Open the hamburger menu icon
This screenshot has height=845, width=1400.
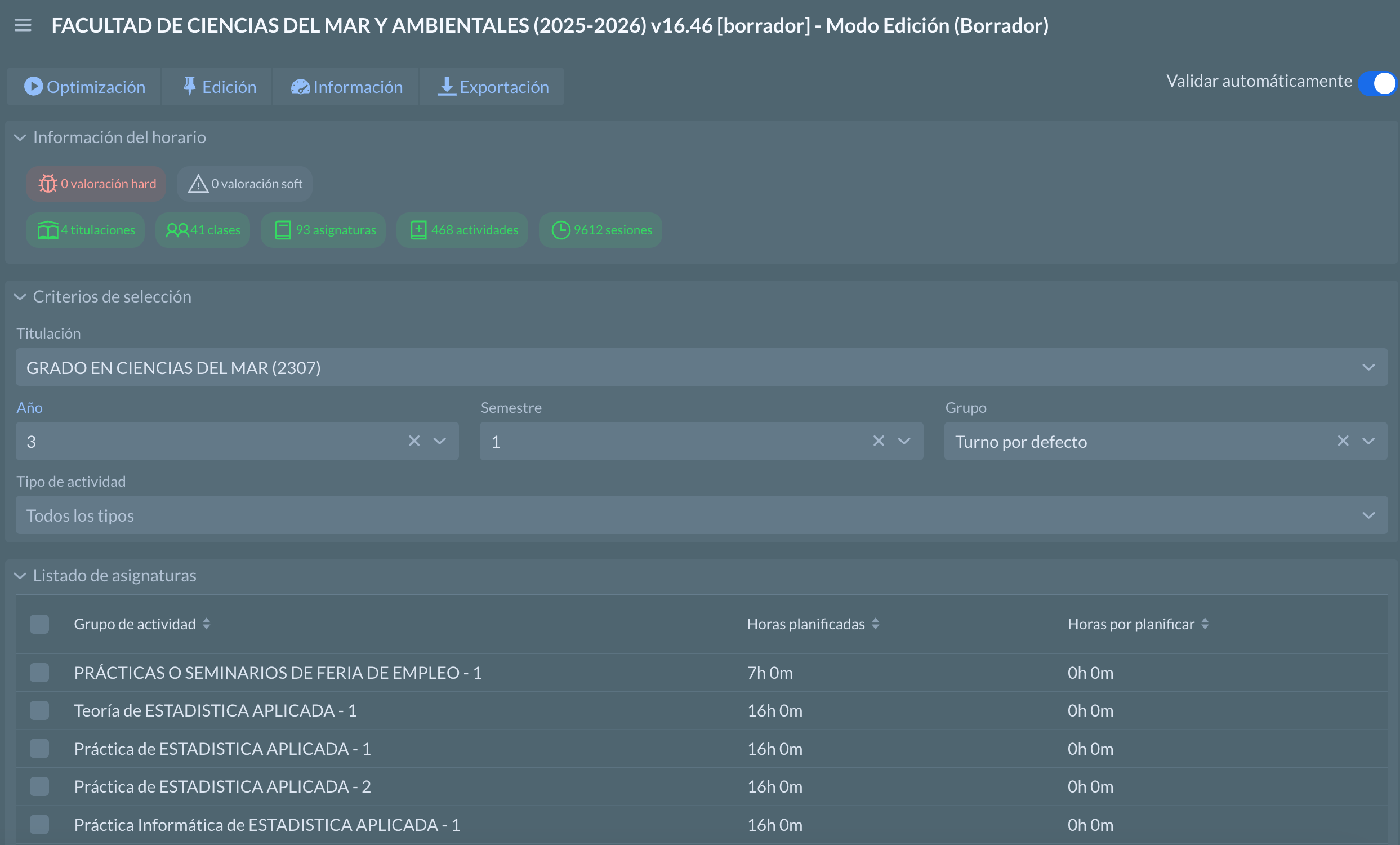click(x=23, y=25)
